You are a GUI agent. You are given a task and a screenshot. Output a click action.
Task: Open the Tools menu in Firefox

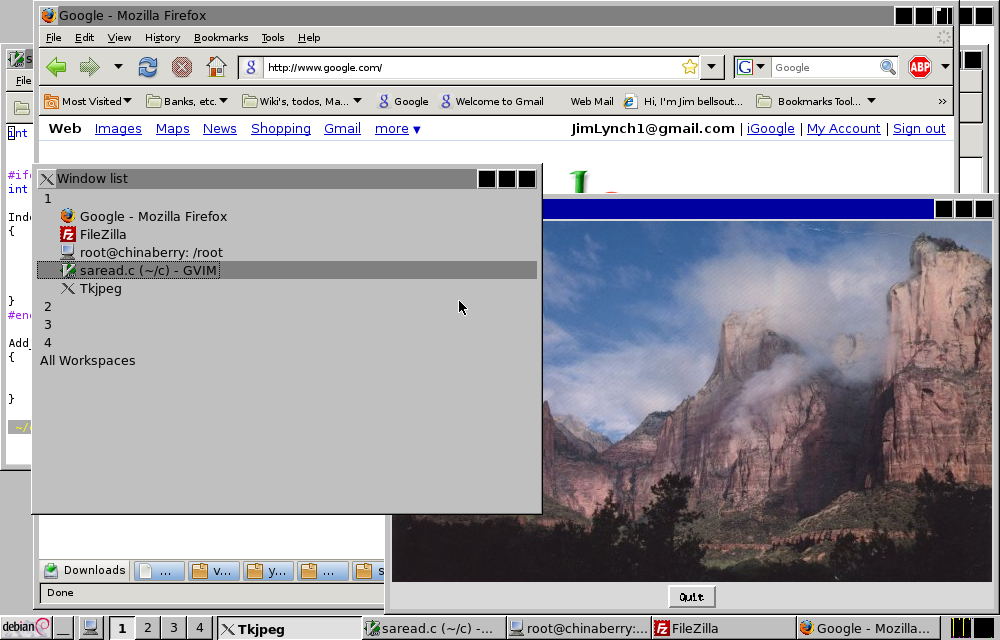click(273, 37)
